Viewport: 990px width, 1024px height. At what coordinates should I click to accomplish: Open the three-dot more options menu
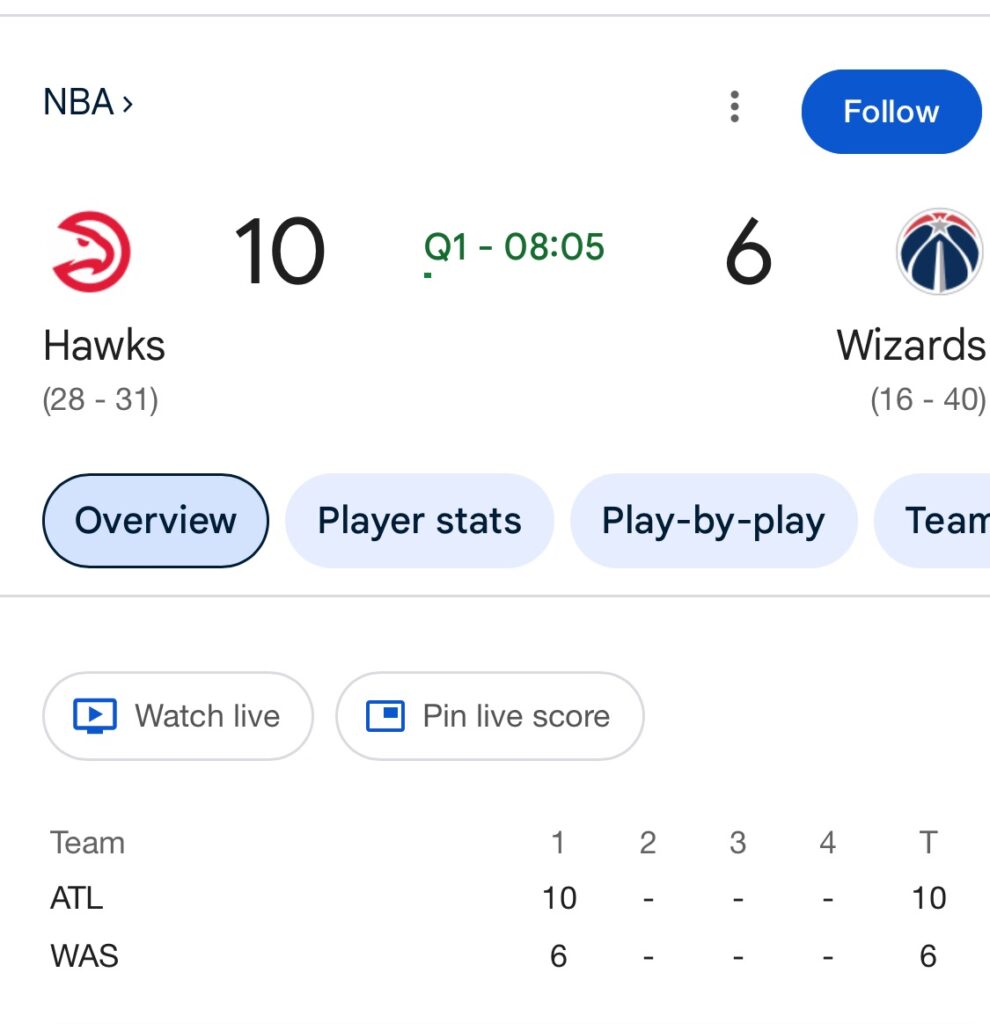735,106
